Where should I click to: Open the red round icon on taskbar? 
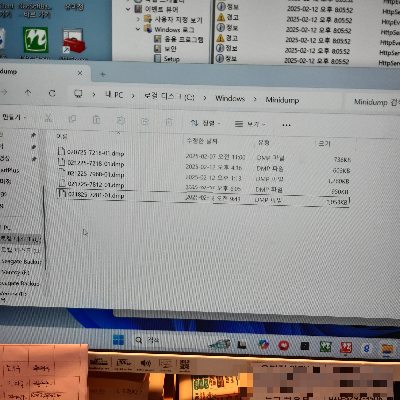(284, 346)
